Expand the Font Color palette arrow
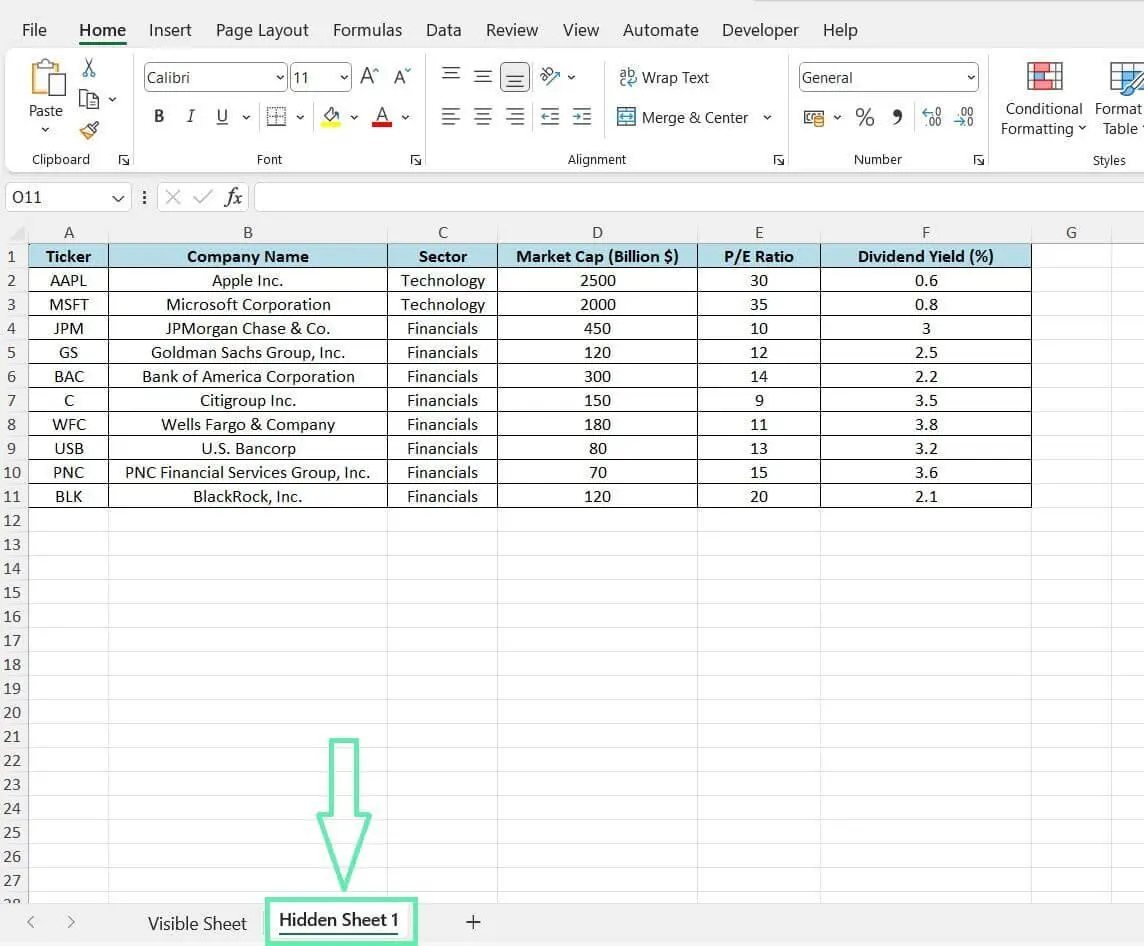Image resolution: width=1144 pixels, height=946 pixels. pyautogui.click(x=406, y=117)
